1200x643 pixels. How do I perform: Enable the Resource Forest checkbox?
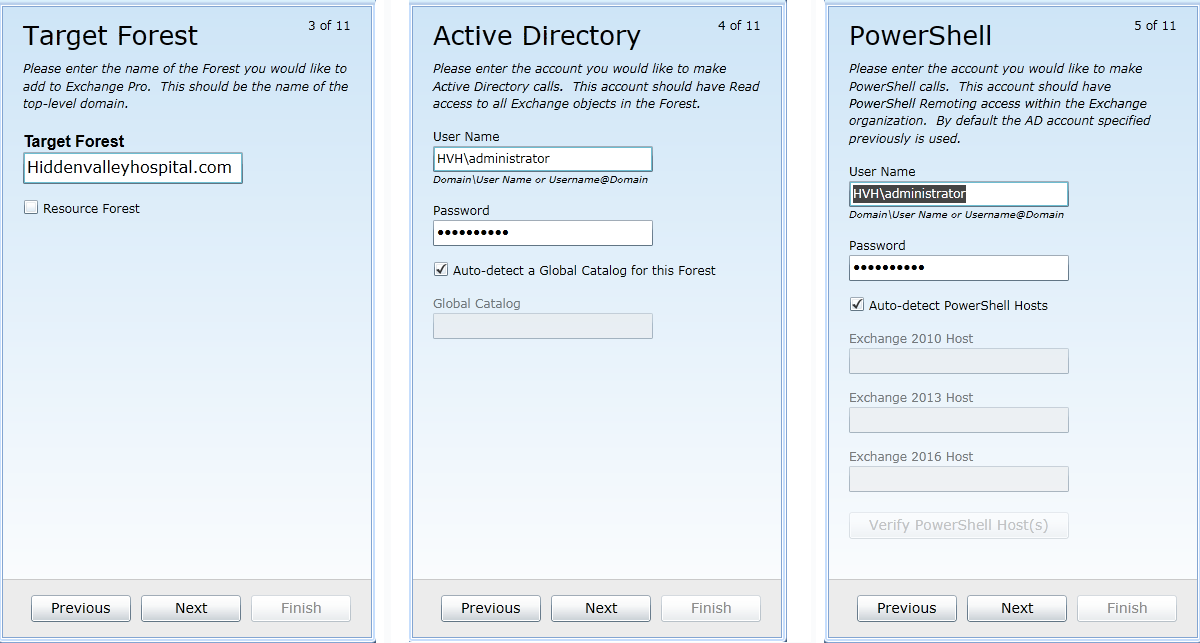click(x=31, y=208)
